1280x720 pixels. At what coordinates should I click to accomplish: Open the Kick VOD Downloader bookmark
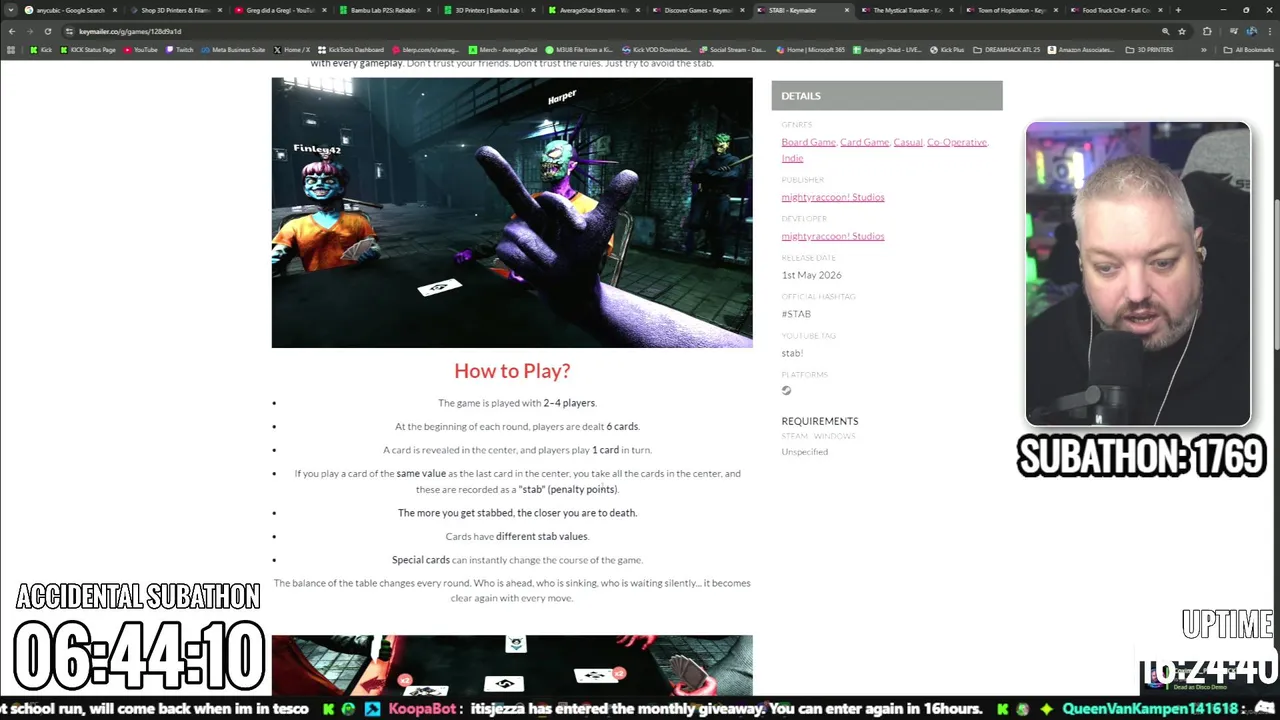click(x=656, y=49)
